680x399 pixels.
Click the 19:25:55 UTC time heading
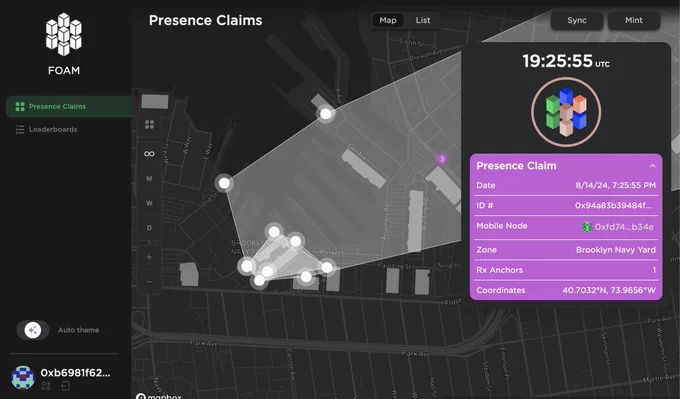[566, 61]
